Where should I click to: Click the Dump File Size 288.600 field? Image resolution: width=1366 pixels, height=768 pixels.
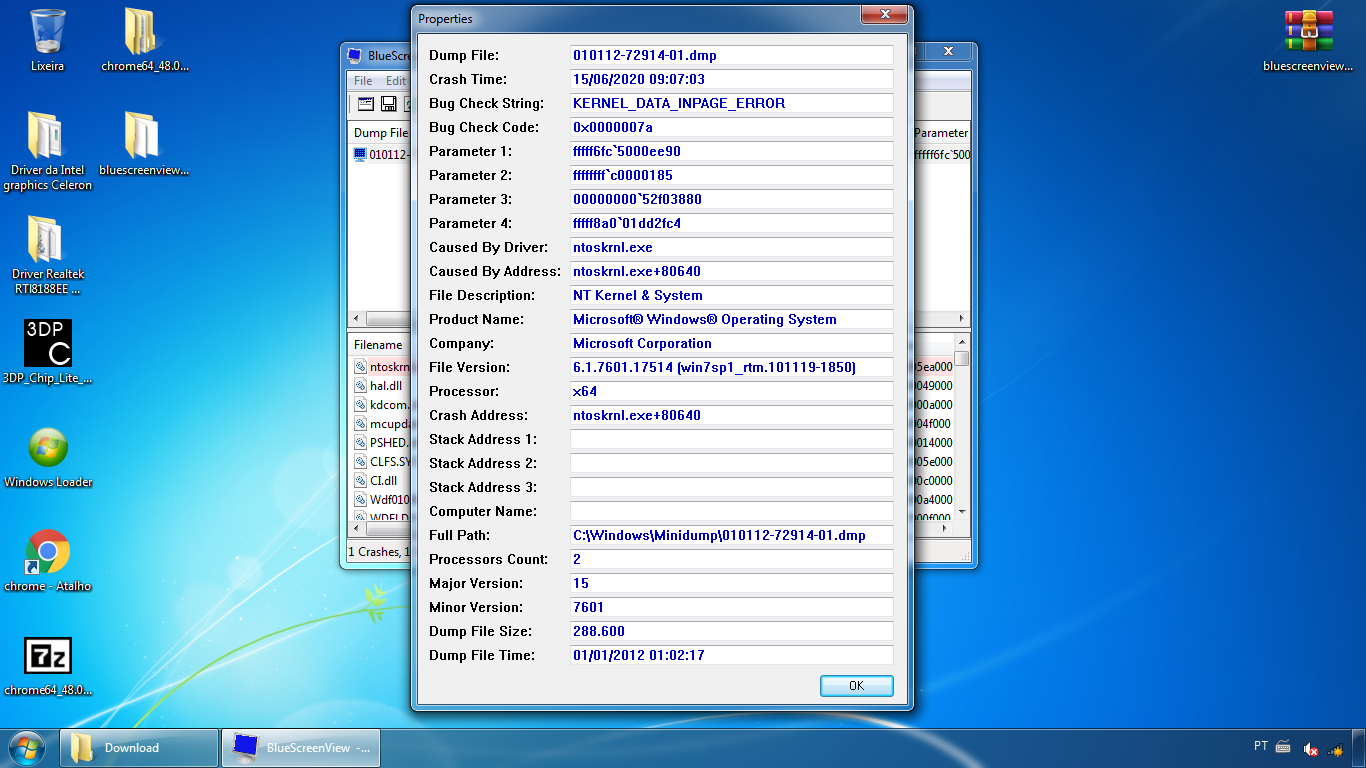click(732, 631)
